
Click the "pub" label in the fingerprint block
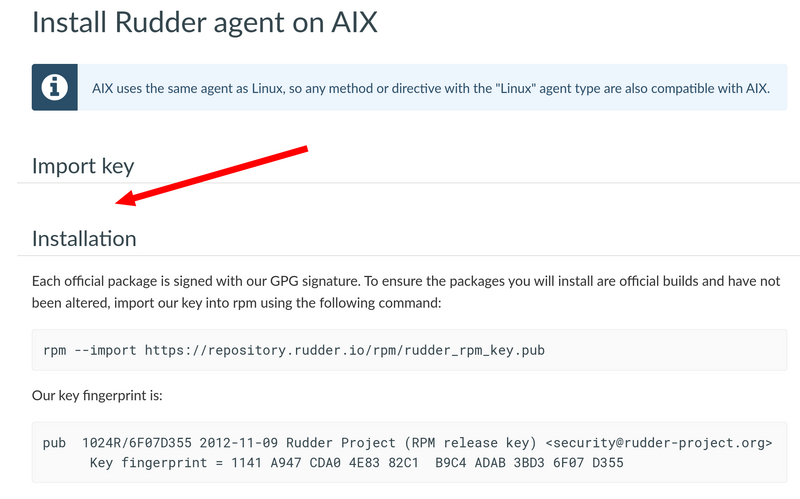coord(54,443)
